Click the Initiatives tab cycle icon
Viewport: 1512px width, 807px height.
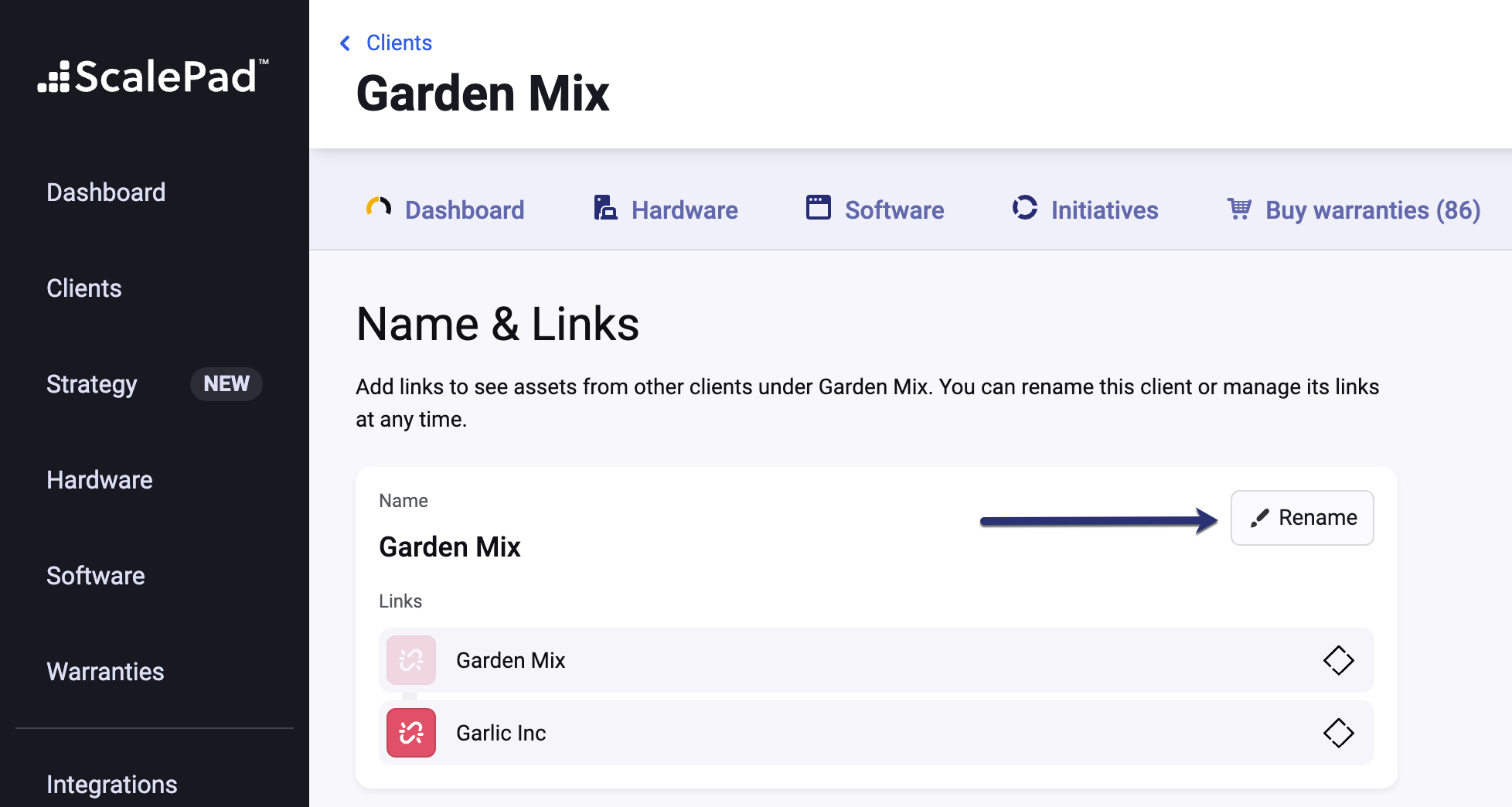pos(1025,207)
